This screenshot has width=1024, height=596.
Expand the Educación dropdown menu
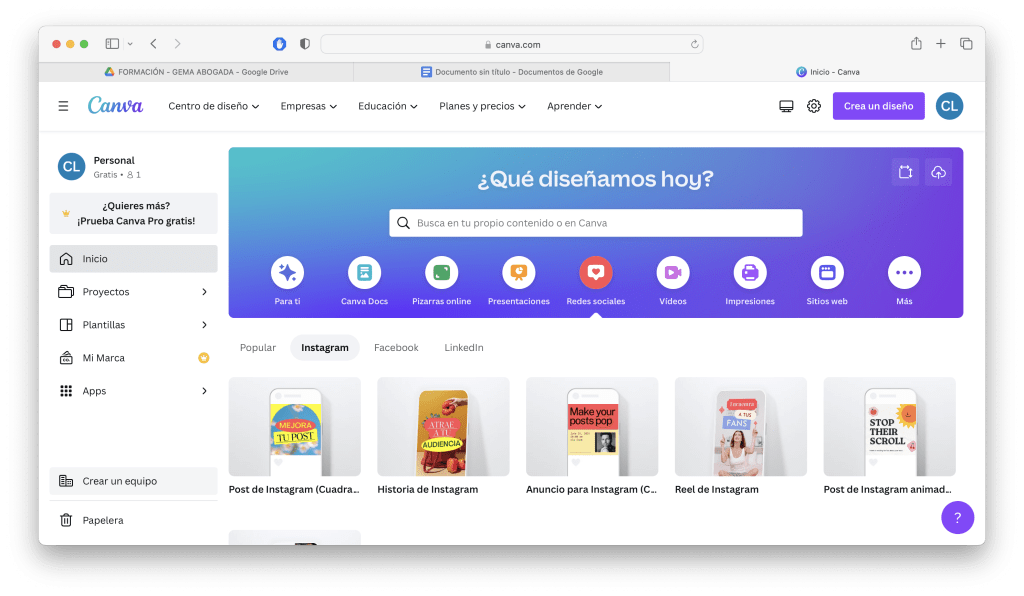coord(387,106)
